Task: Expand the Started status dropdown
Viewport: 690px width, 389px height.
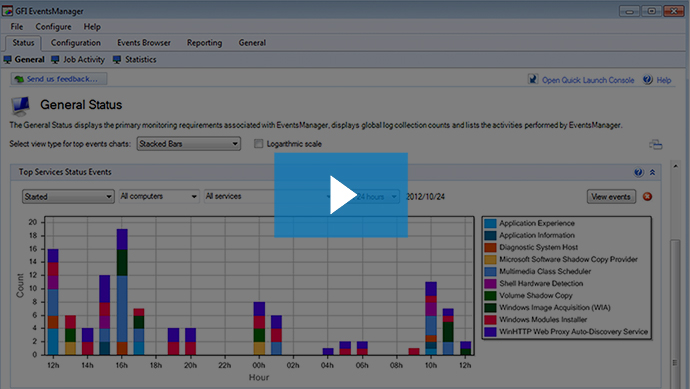Action: pos(68,197)
